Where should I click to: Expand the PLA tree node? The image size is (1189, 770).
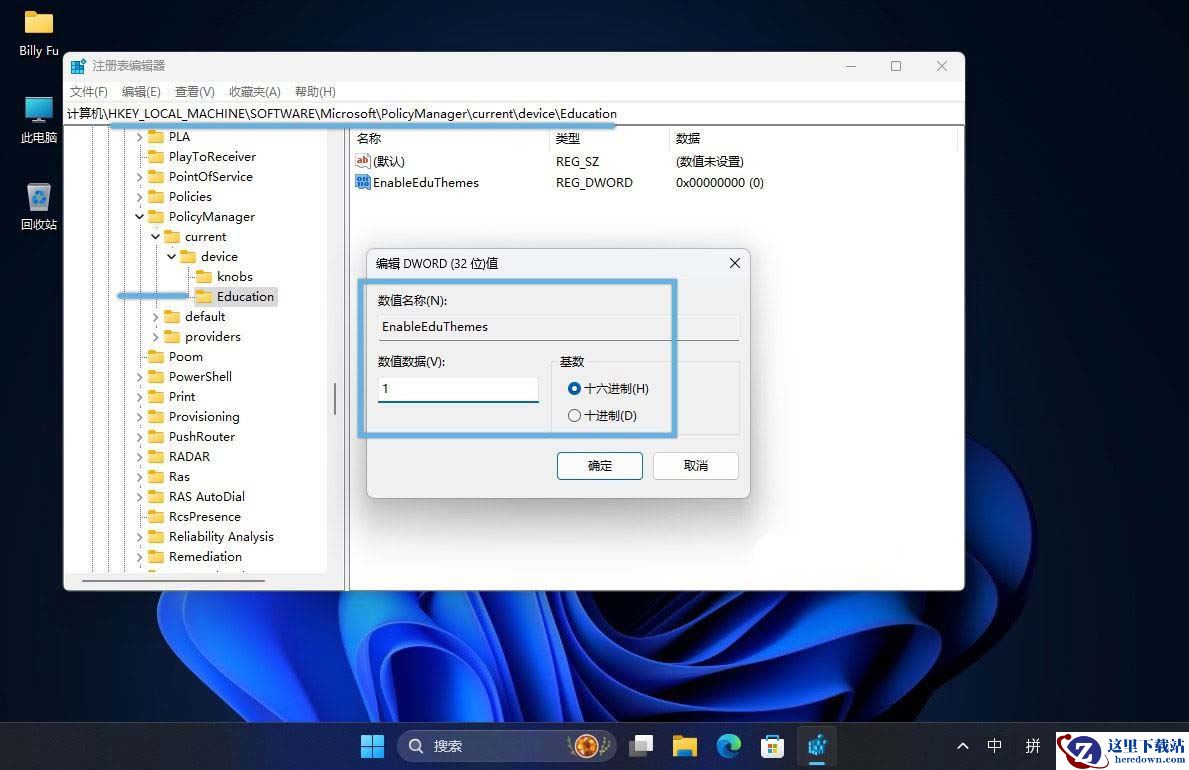tap(140, 137)
